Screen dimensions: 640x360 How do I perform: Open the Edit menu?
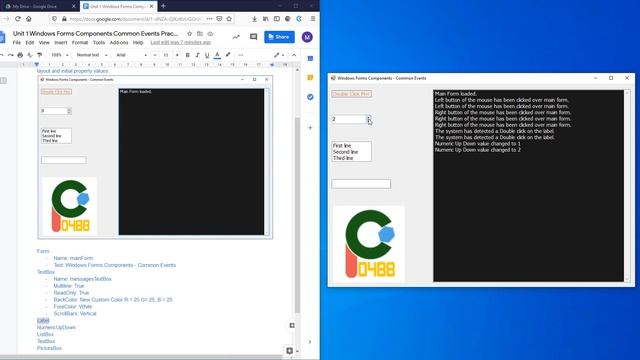(x=30, y=42)
